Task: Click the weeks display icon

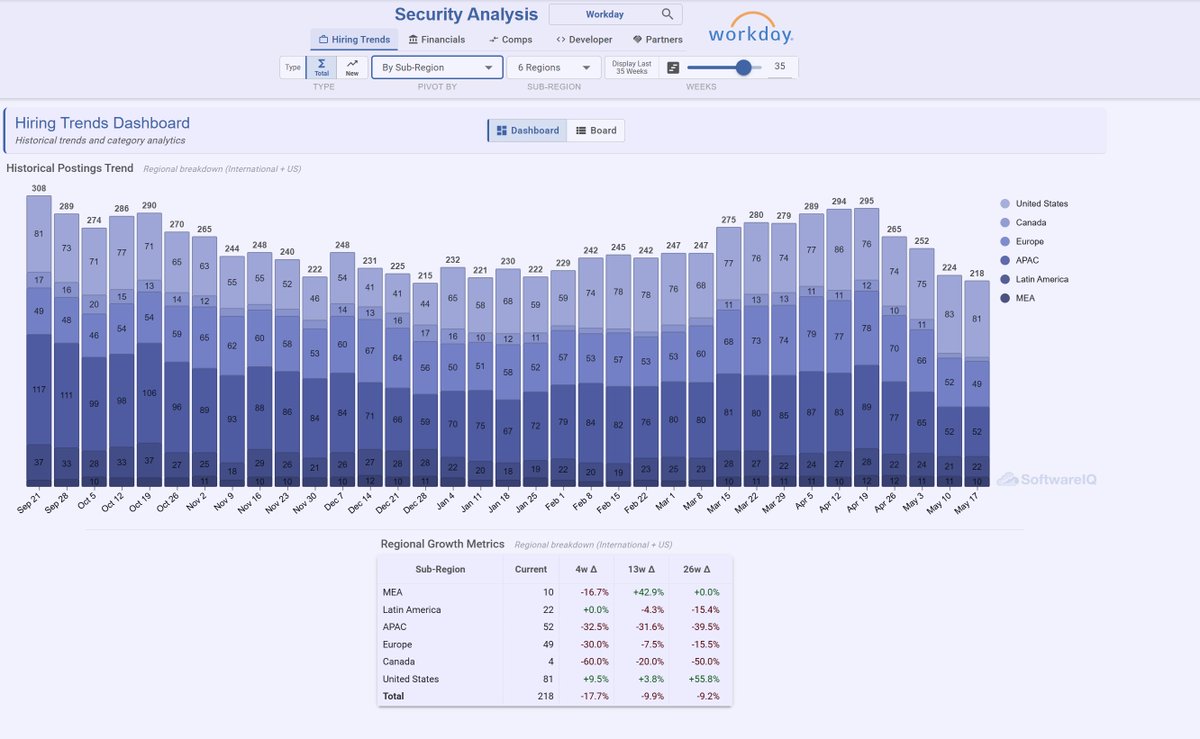Action: (x=672, y=67)
